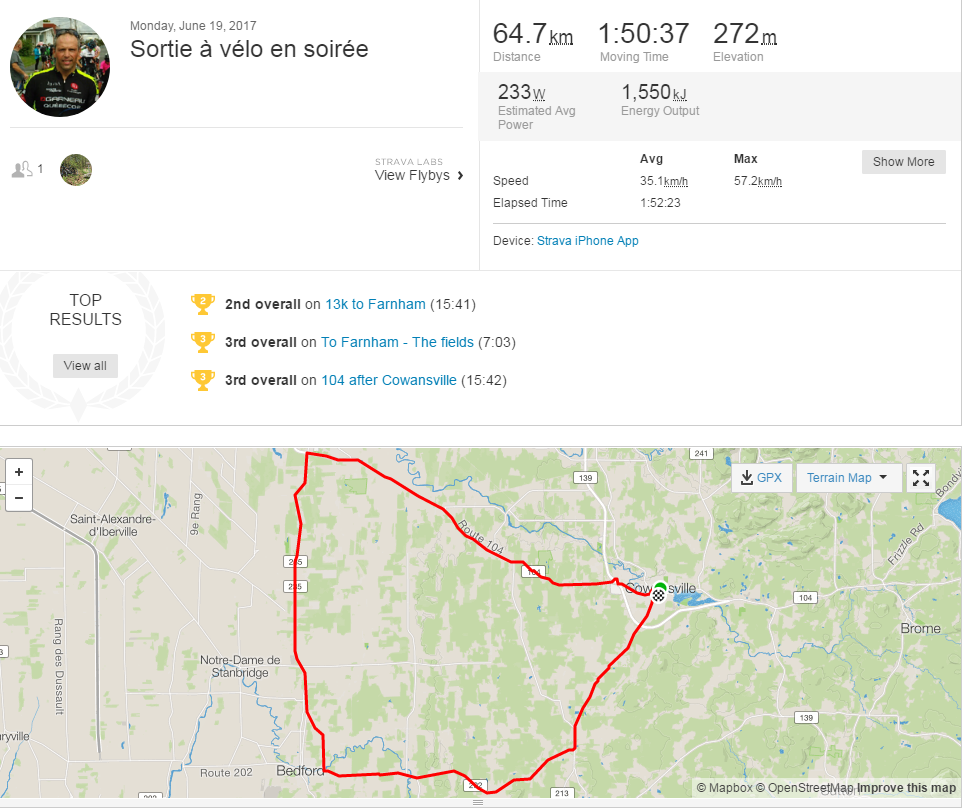
Task: Click the finish flag marker in Cowansville
Action: click(x=658, y=594)
